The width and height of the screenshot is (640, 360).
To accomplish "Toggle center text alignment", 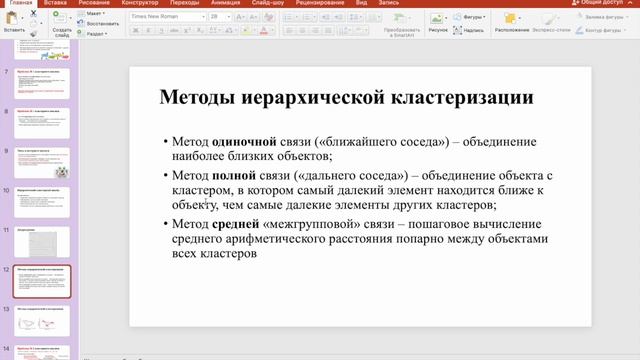I will (302, 31).
